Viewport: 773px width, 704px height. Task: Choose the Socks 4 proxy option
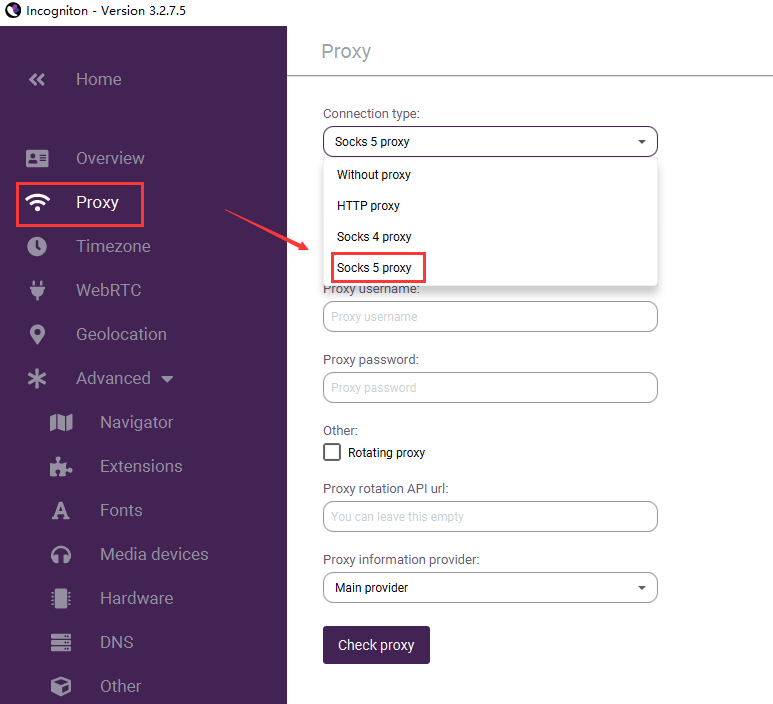pyautogui.click(x=374, y=237)
